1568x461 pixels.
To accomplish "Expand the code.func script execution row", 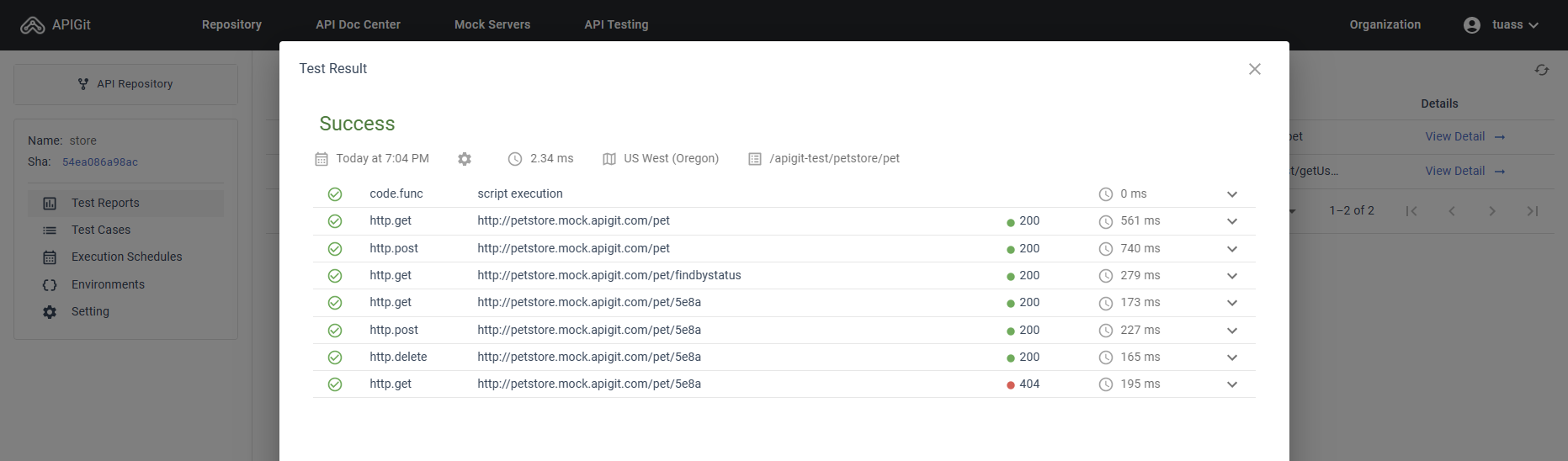I will pos(1232,194).
